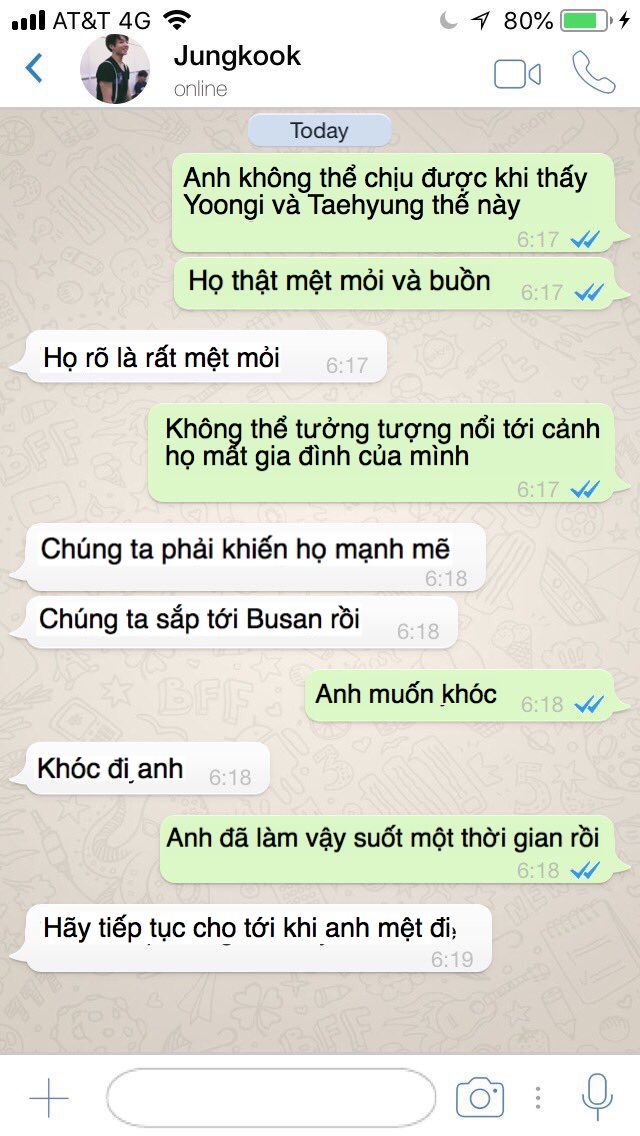Select message 'Khóc đi anh'
The image size is (640, 1136).
(x=147, y=769)
